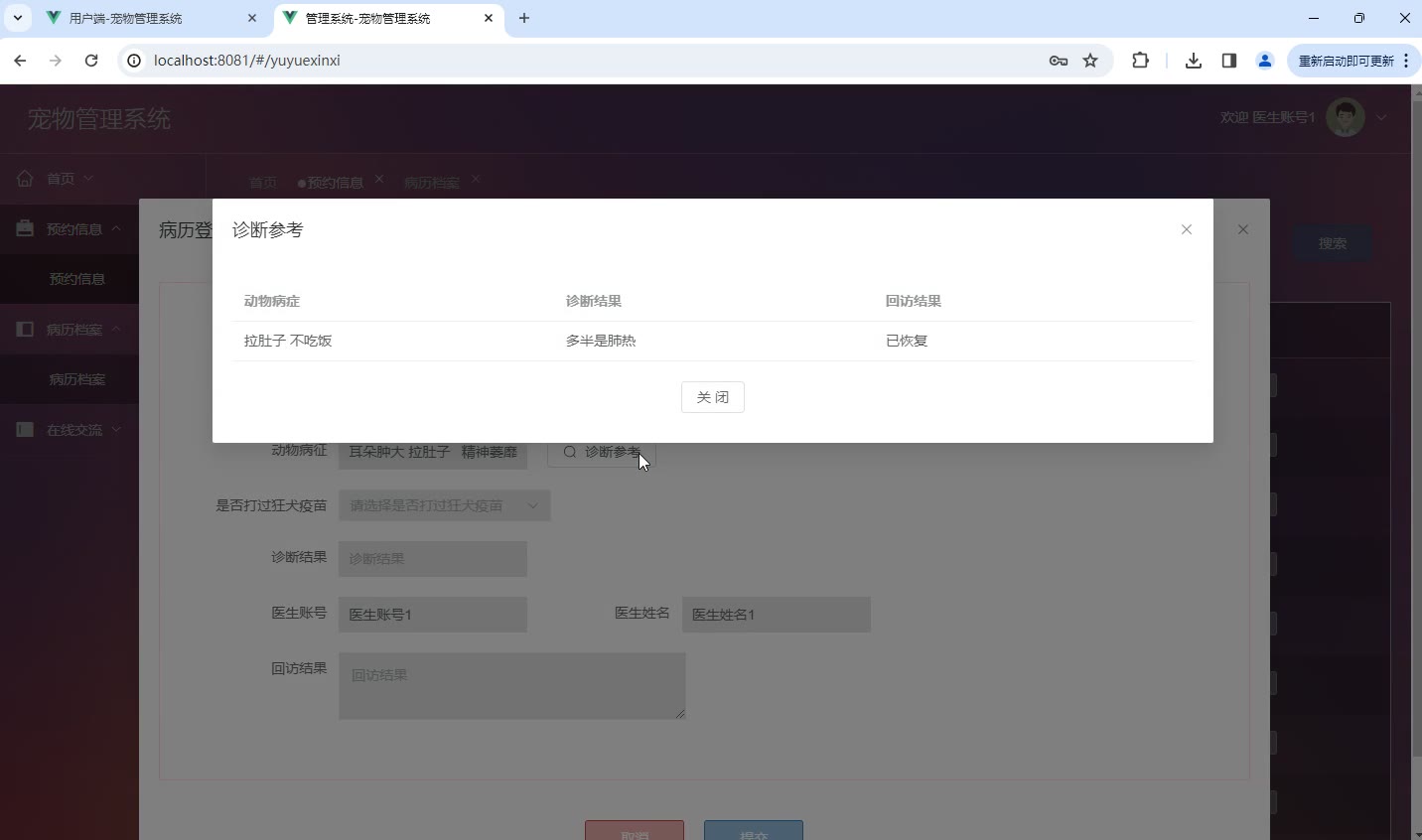This screenshot has height=840, width=1422.
Task: Click the 取消 button at bottom
Action: pos(635,831)
